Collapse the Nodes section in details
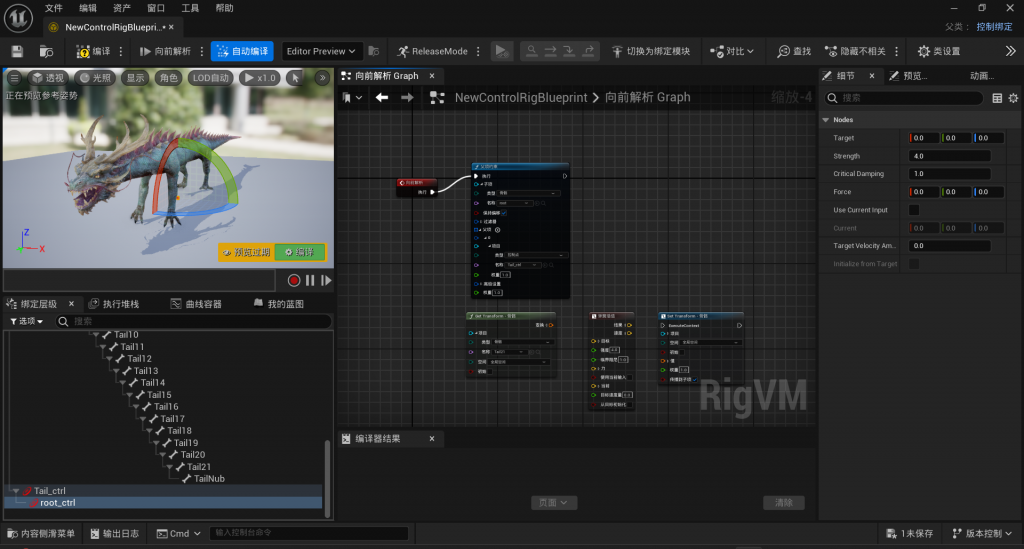The width and height of the screenshot is (1024, 549). pyautogui.click(x=826, y=120)
